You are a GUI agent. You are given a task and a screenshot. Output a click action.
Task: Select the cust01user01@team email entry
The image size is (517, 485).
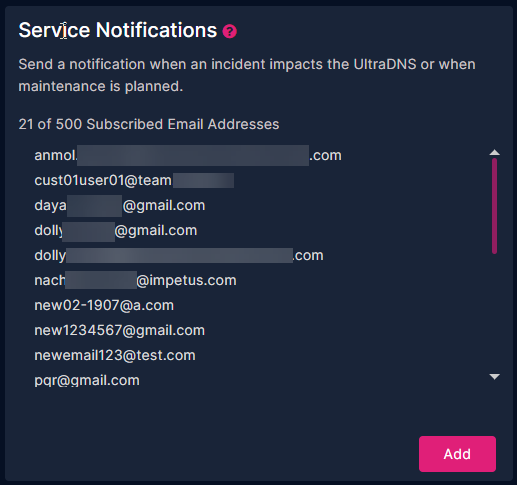click(x=134, y=180)
